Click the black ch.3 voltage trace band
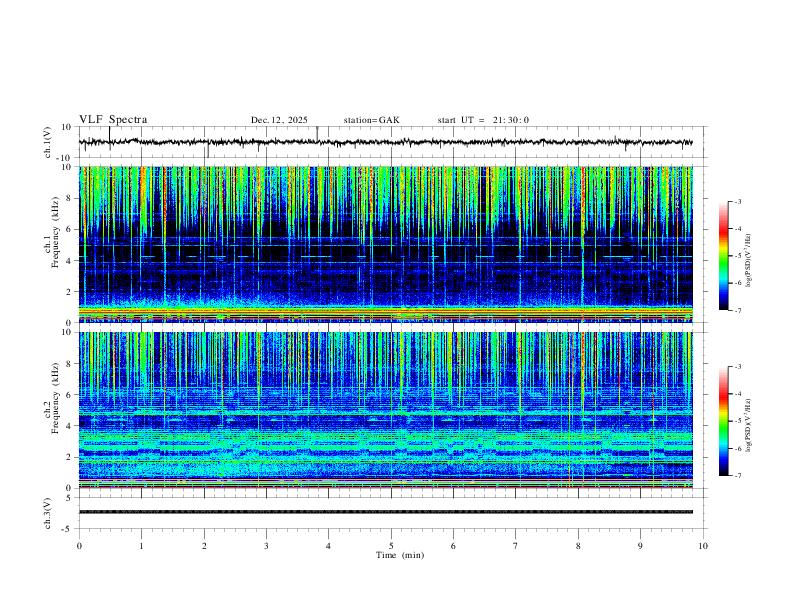 (x=385, y=512)
